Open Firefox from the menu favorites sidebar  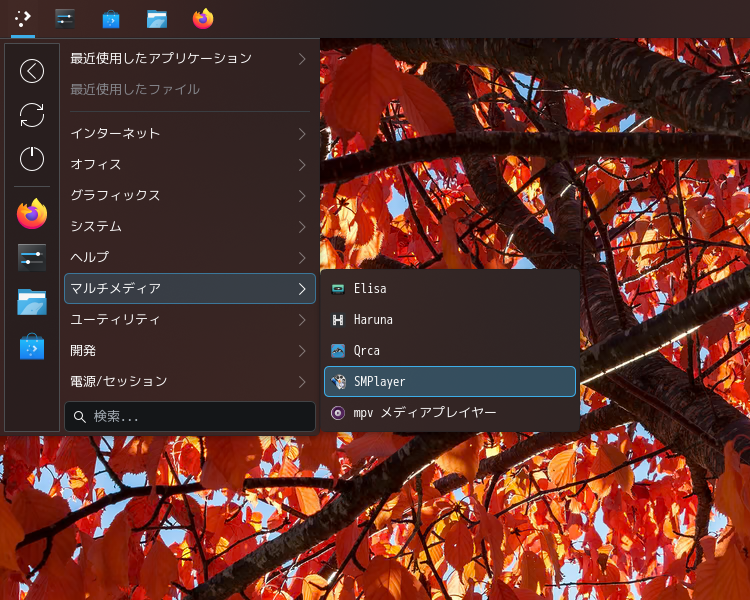[x=32, y=214]
